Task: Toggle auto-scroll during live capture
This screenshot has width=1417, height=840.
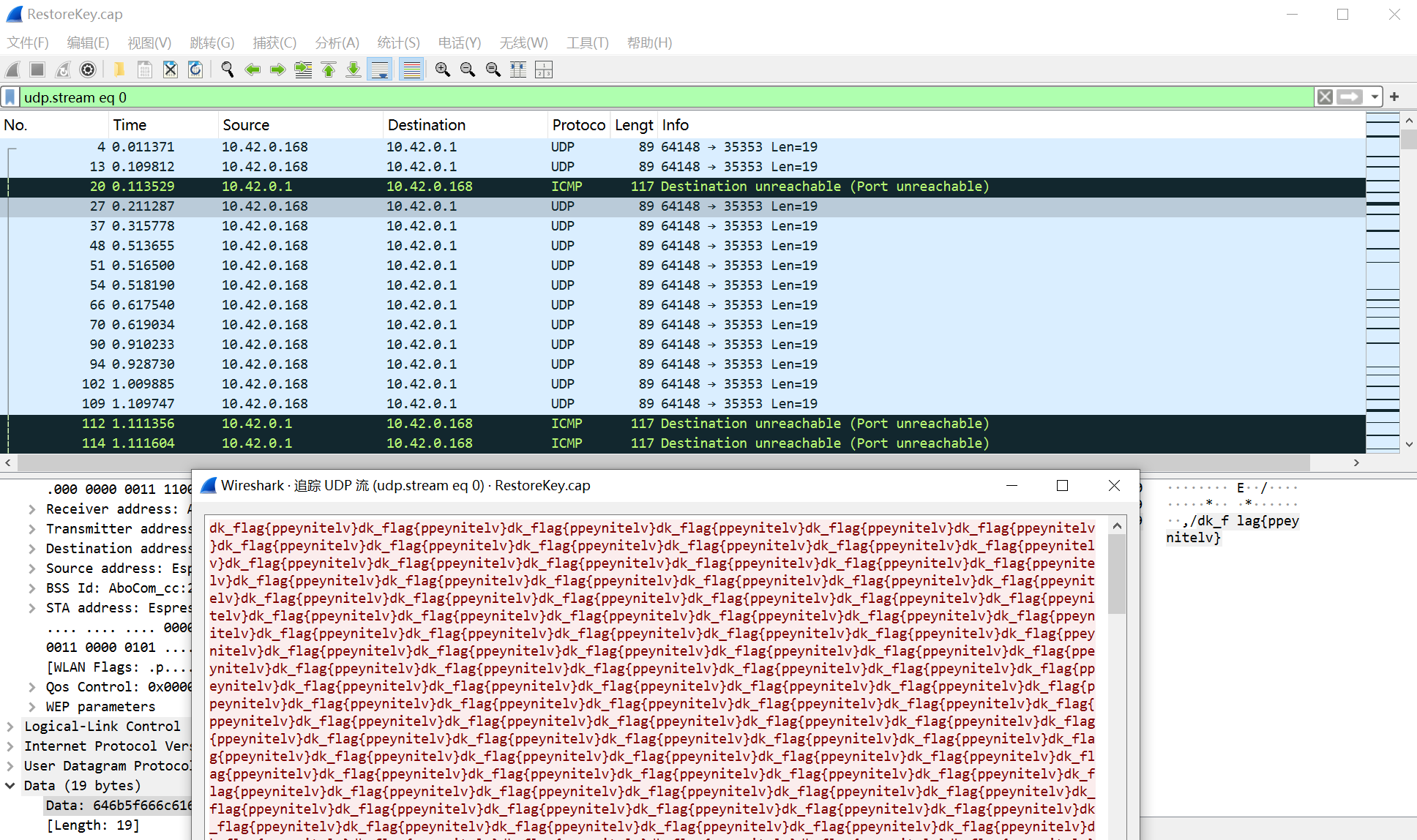Action: pos(381,70)
